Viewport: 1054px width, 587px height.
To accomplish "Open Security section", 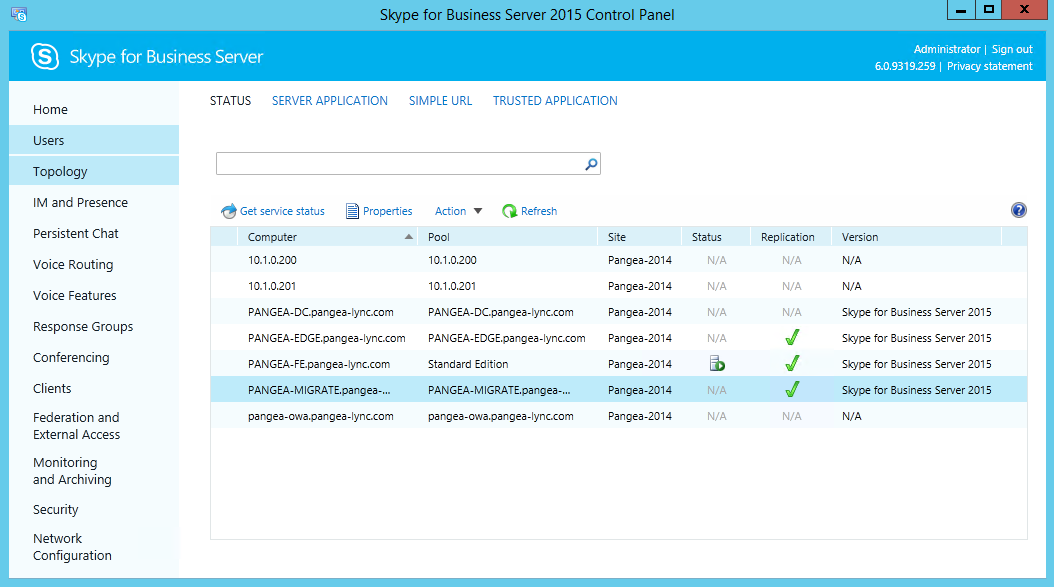I will tap(94, 510).
